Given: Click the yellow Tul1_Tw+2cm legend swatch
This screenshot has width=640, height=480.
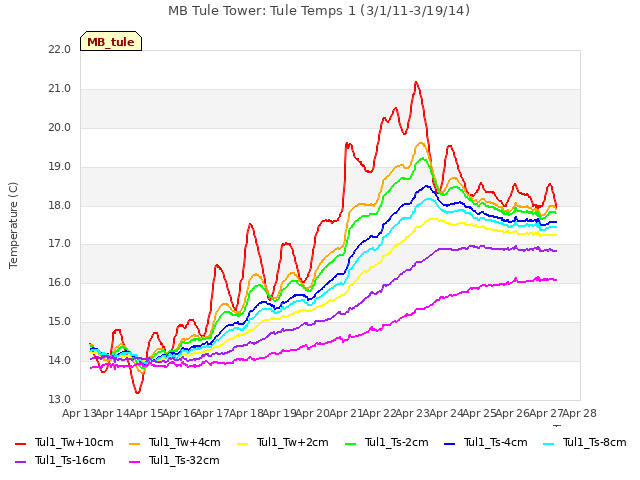Looking at the screenshot, I should pos(242,443).
